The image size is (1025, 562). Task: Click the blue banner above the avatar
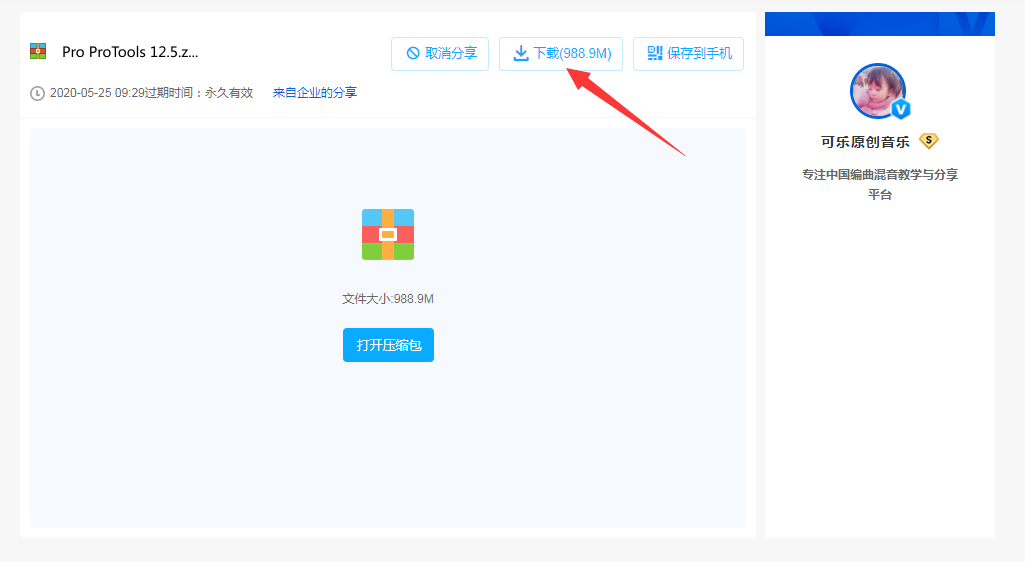tap(880, 24)
